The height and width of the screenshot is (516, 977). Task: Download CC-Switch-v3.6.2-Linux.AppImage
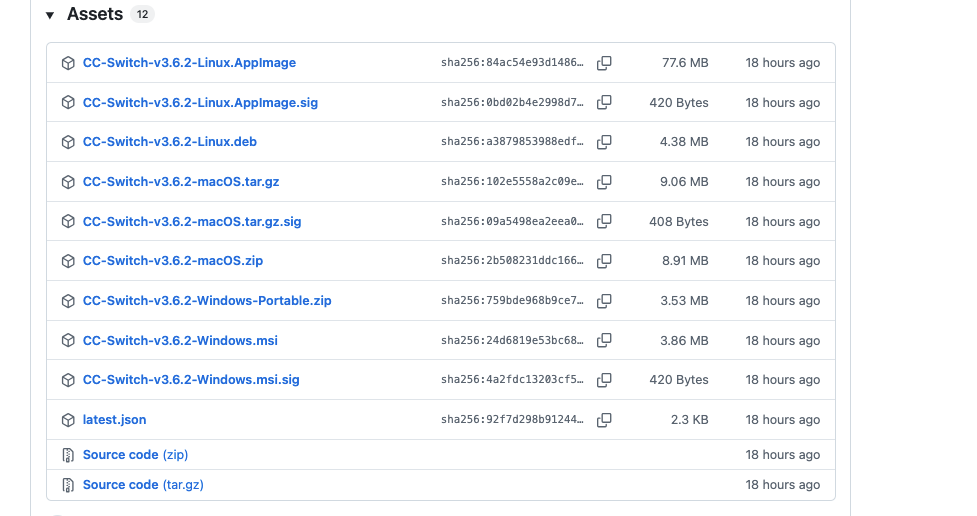[189, 63]
